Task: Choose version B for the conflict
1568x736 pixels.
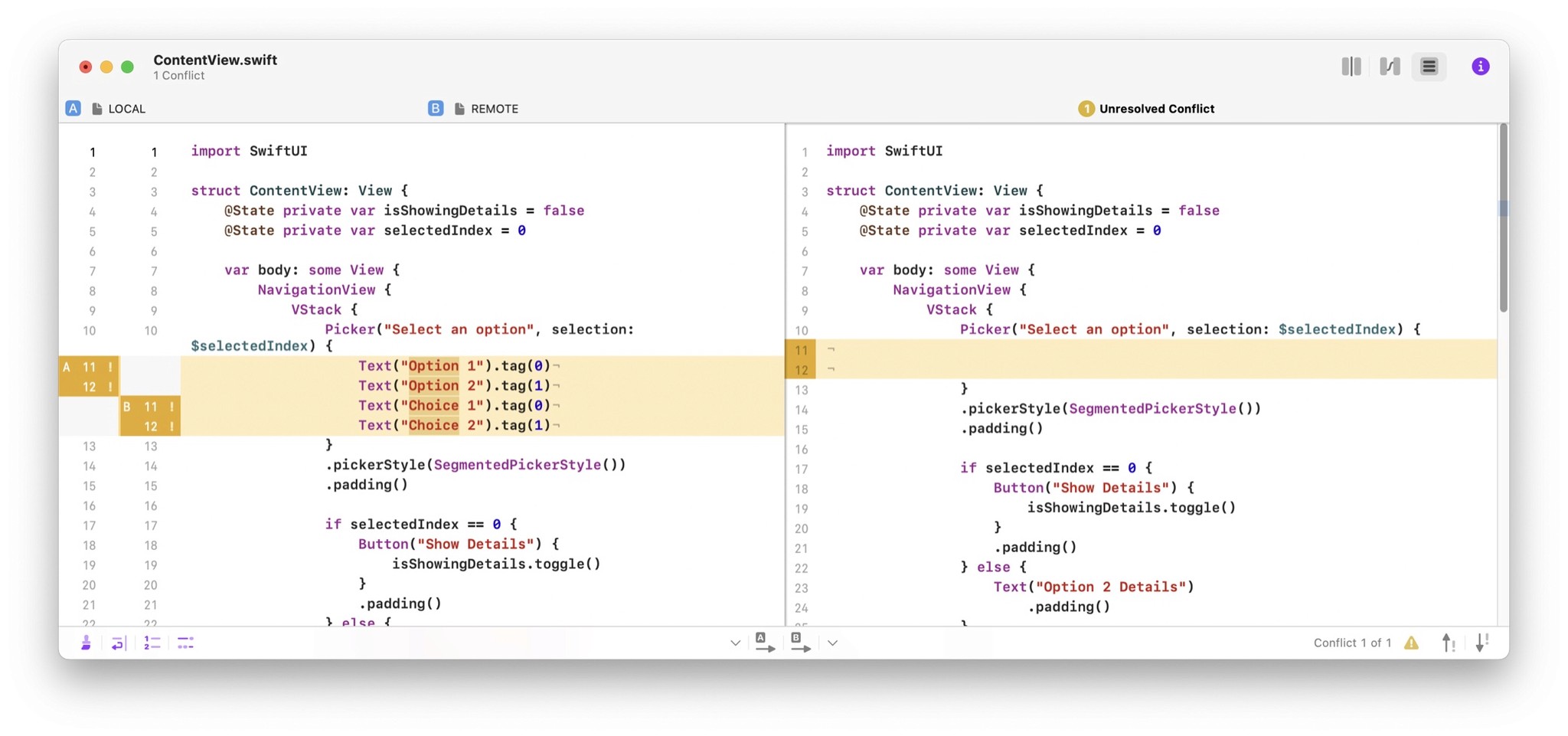Action: (800, 643)
